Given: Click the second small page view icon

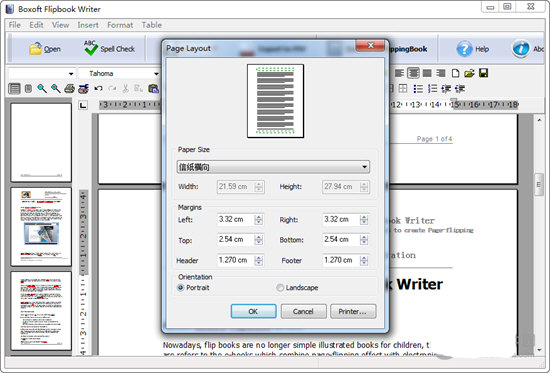Looking at the screenshot, I should pos(28,88).
